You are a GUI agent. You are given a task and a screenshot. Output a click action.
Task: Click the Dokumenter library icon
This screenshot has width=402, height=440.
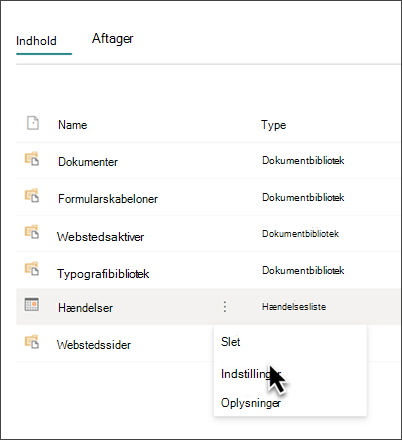point(32,159)
